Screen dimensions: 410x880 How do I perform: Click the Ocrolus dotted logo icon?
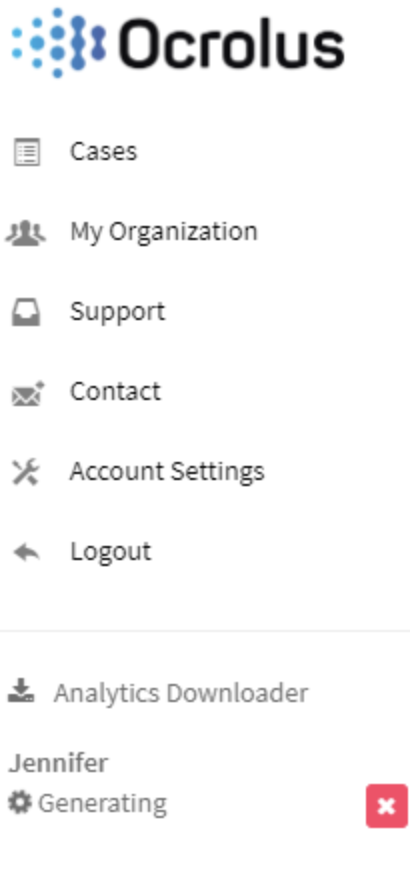click(58, 43)
